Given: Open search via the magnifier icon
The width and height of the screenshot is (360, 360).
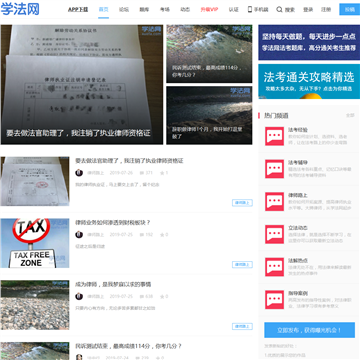Looking at the screenshot, I should click(x=279, y=10).
